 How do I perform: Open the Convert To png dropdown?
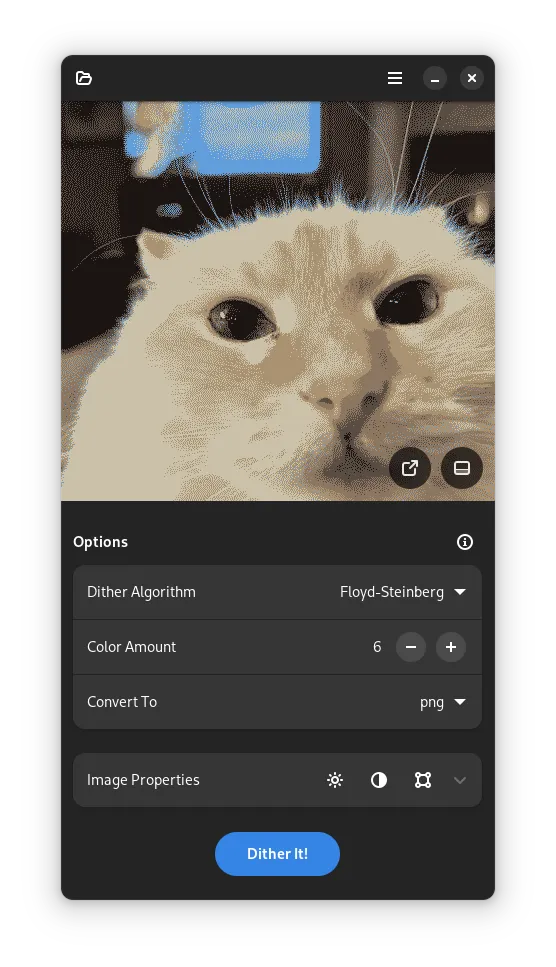(x=443, y=702)
